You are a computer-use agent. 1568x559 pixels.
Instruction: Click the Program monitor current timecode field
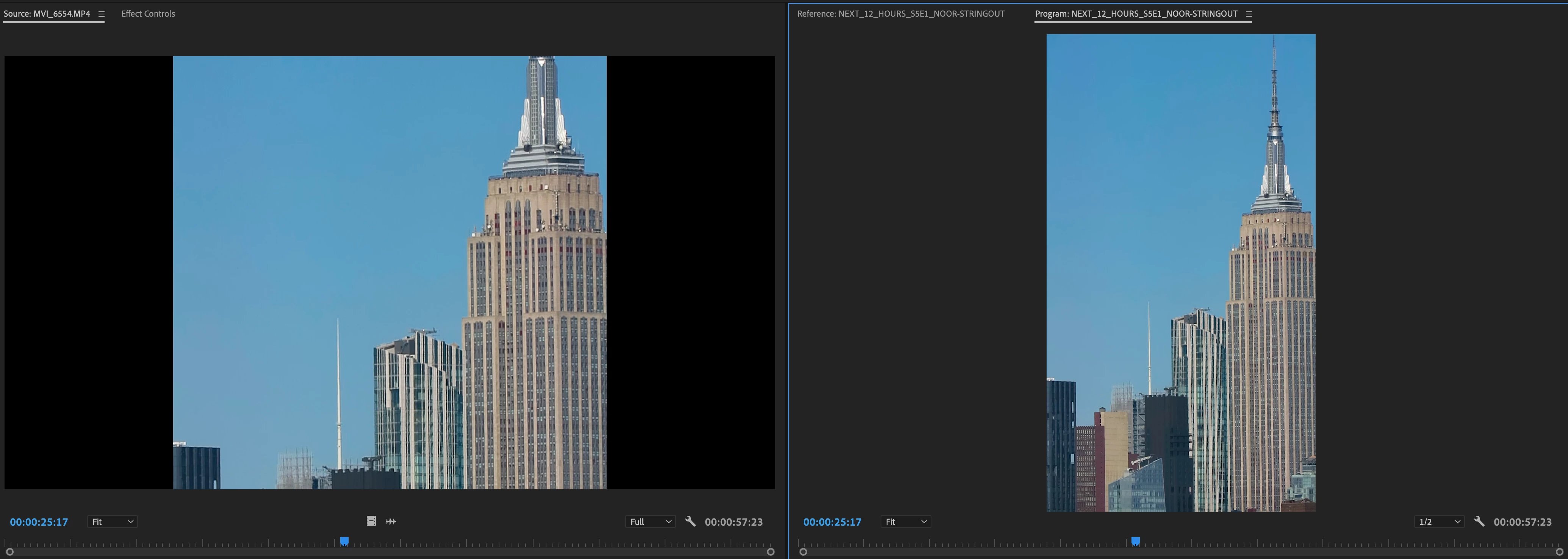[832, 522]
